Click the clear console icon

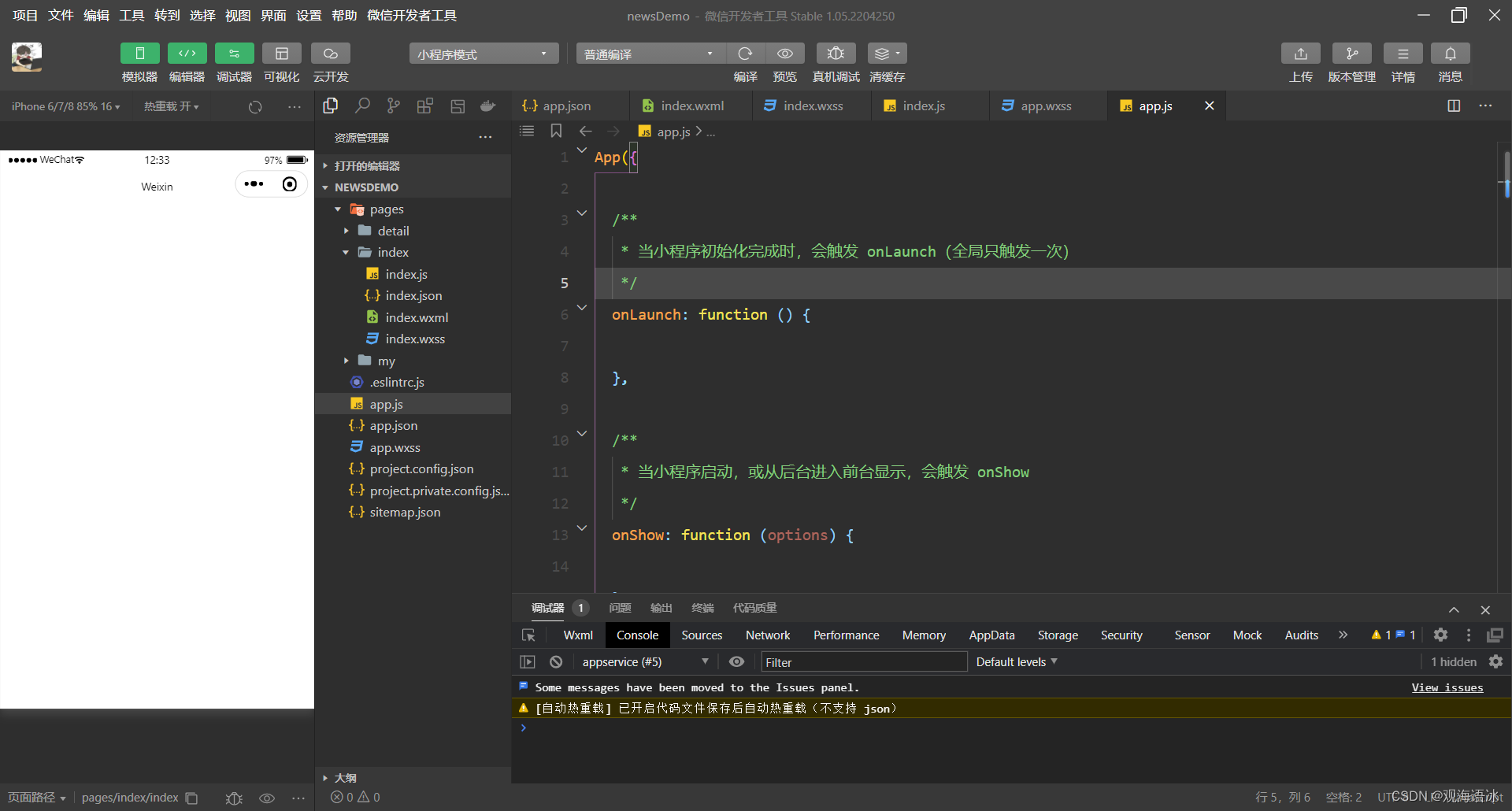pos(556,661)
